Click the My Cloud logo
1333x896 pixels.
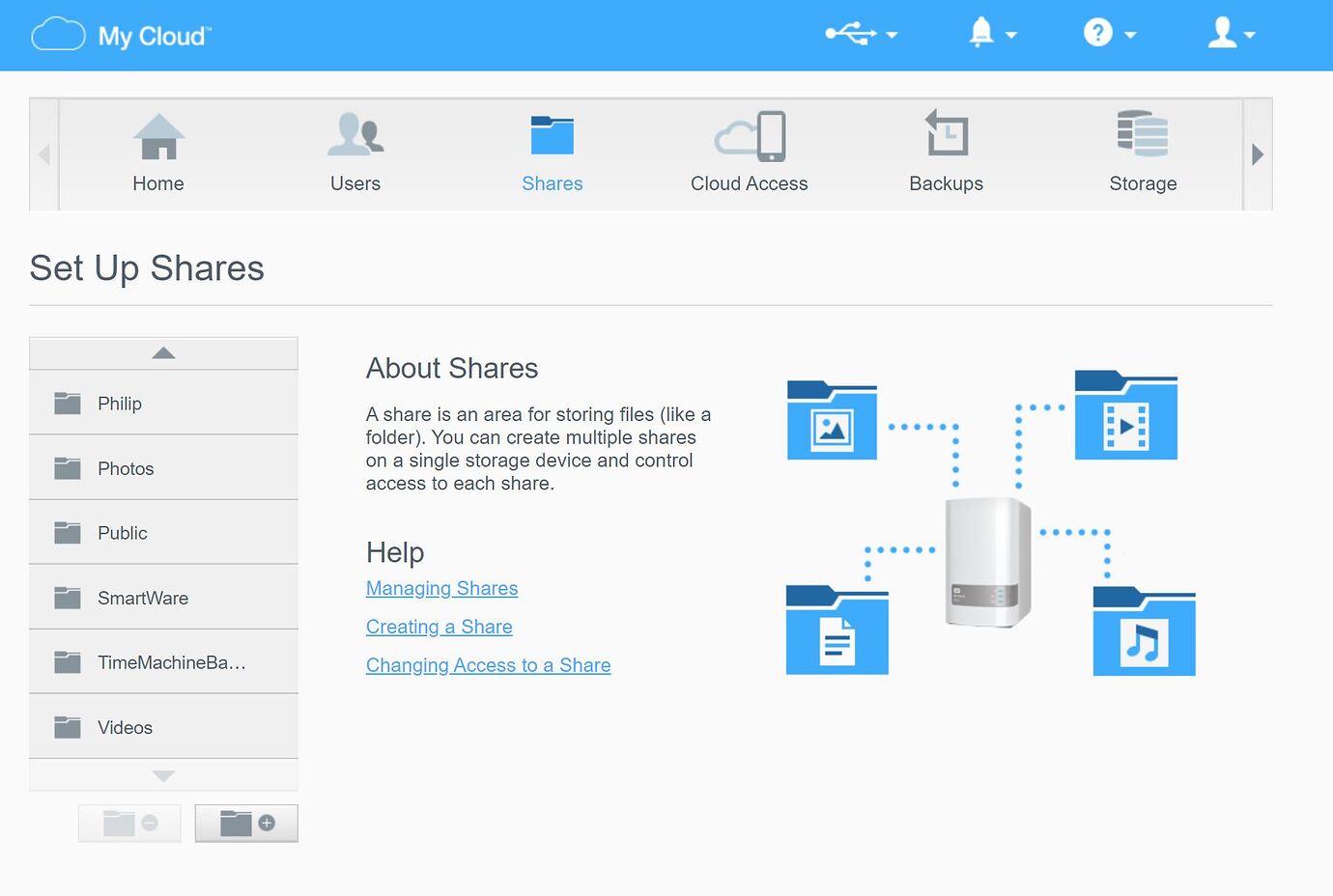[x=119, y=34]
